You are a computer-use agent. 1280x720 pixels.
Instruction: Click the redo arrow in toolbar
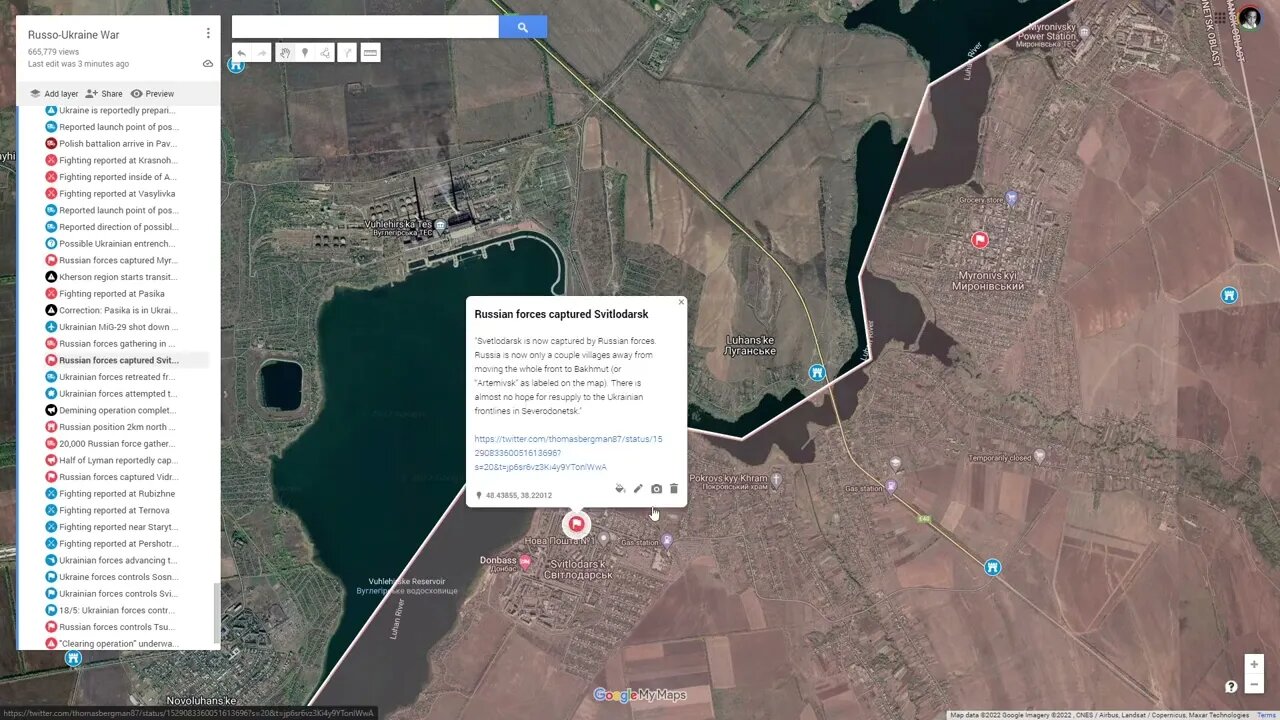click(x=261, y=53)
